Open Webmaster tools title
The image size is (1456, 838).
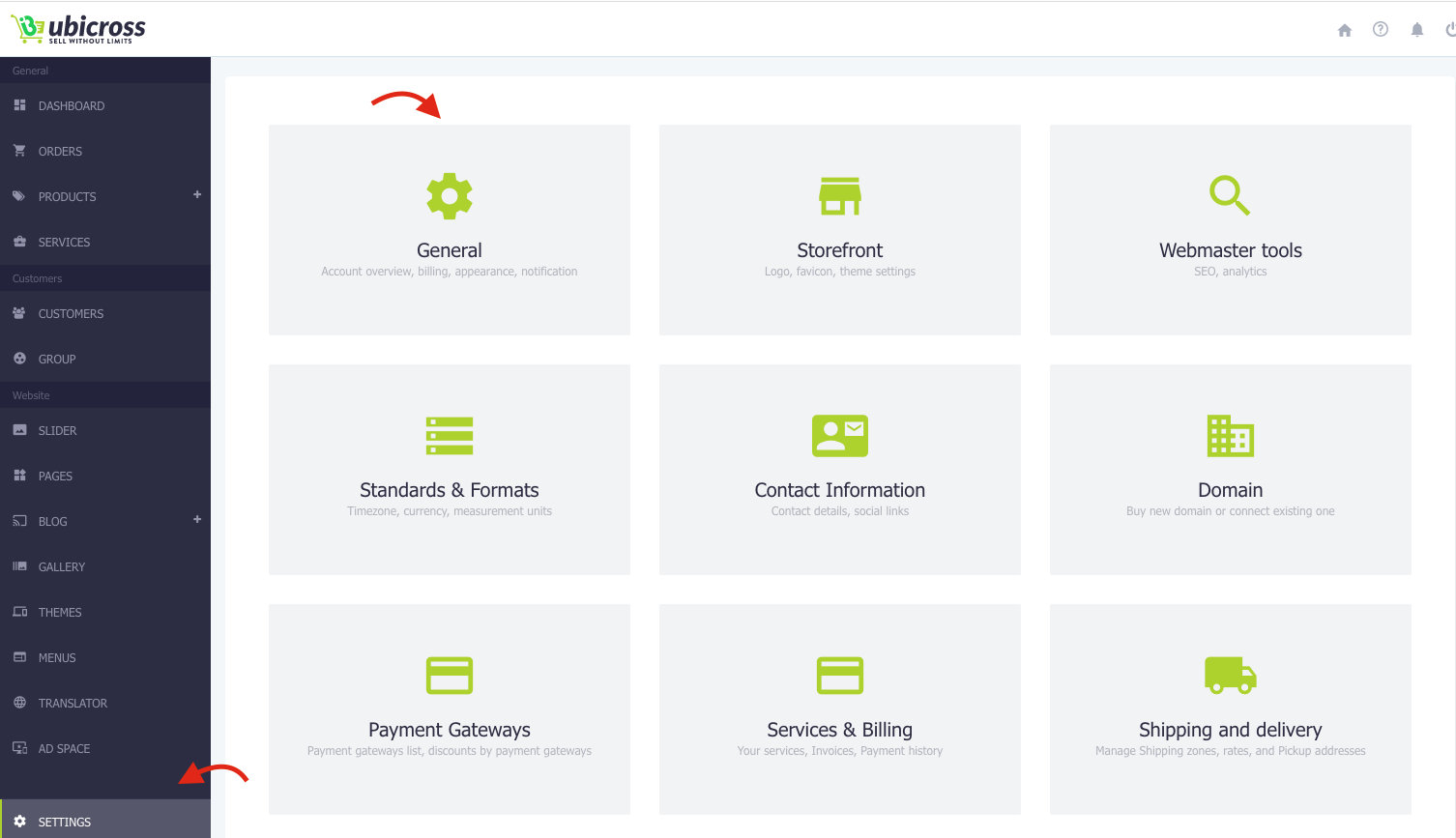click(x=1231, y=250)
